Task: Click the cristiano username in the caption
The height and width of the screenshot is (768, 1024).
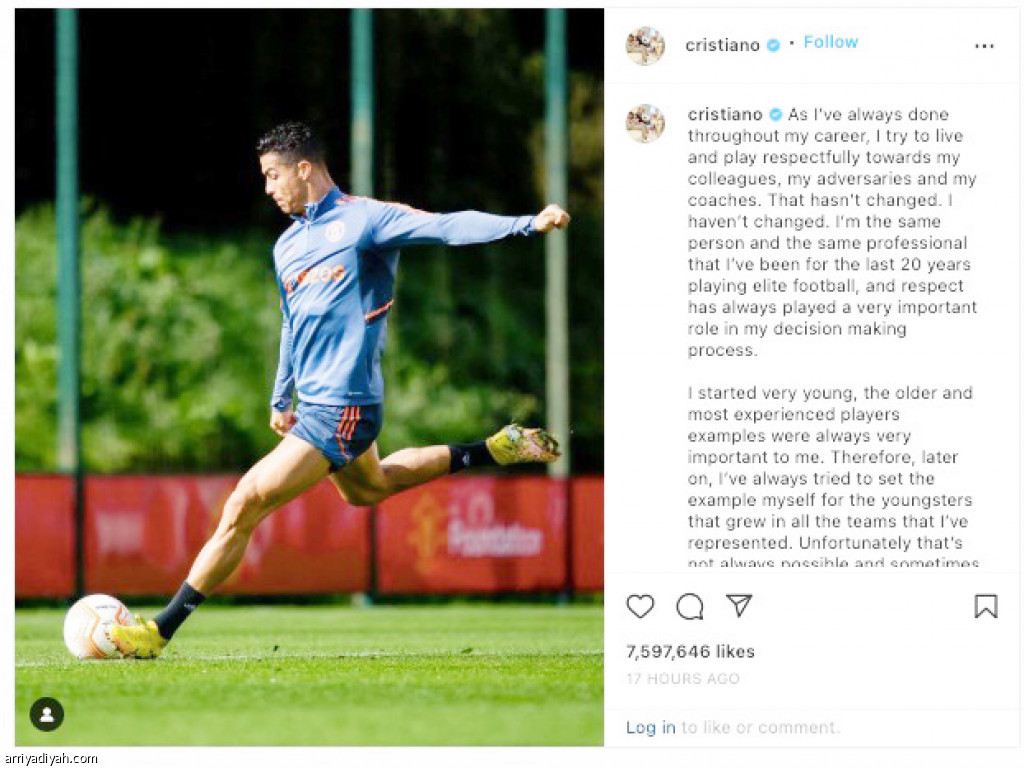Action: 725,114
